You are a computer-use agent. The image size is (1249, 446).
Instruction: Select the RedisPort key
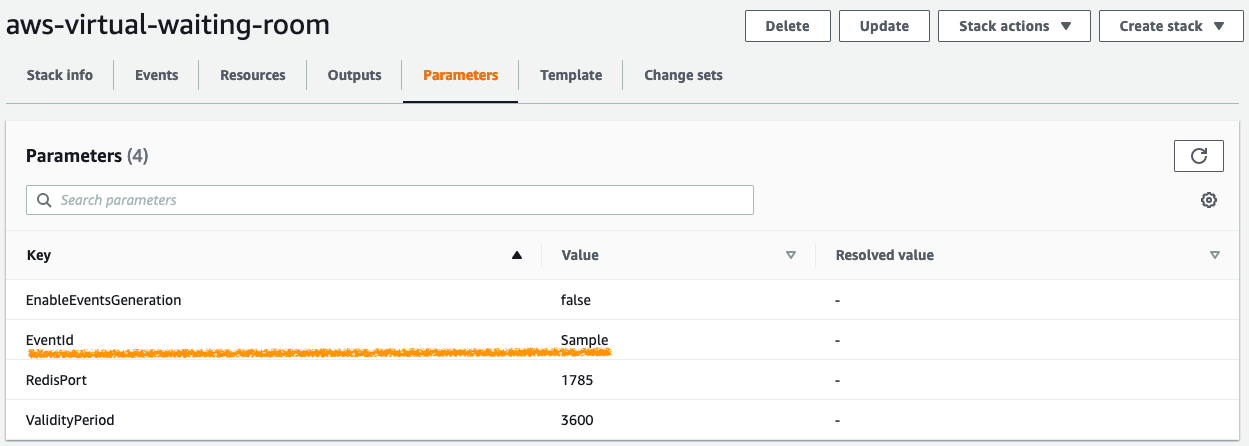[x=58, y=380]
